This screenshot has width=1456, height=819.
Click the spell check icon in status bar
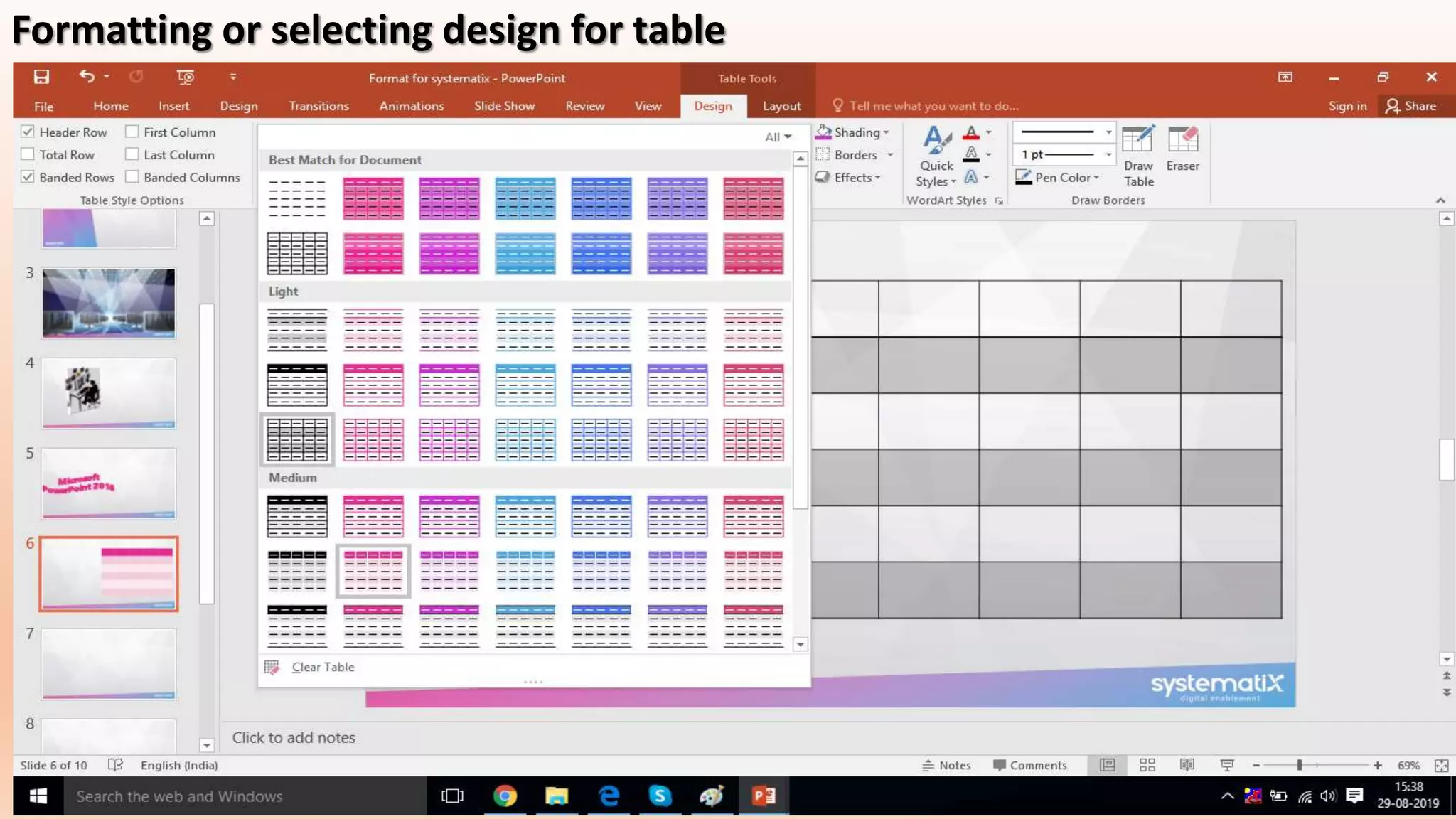click(115, 765)
